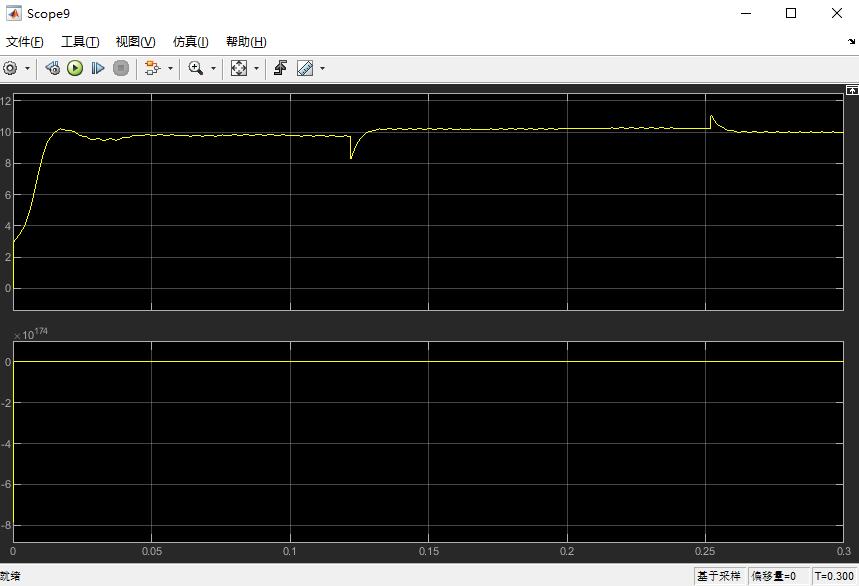This screenshot has height=586, width=859.
Task: Expand the measurements dropdown arrow
Action: click(x=322, y=68)
